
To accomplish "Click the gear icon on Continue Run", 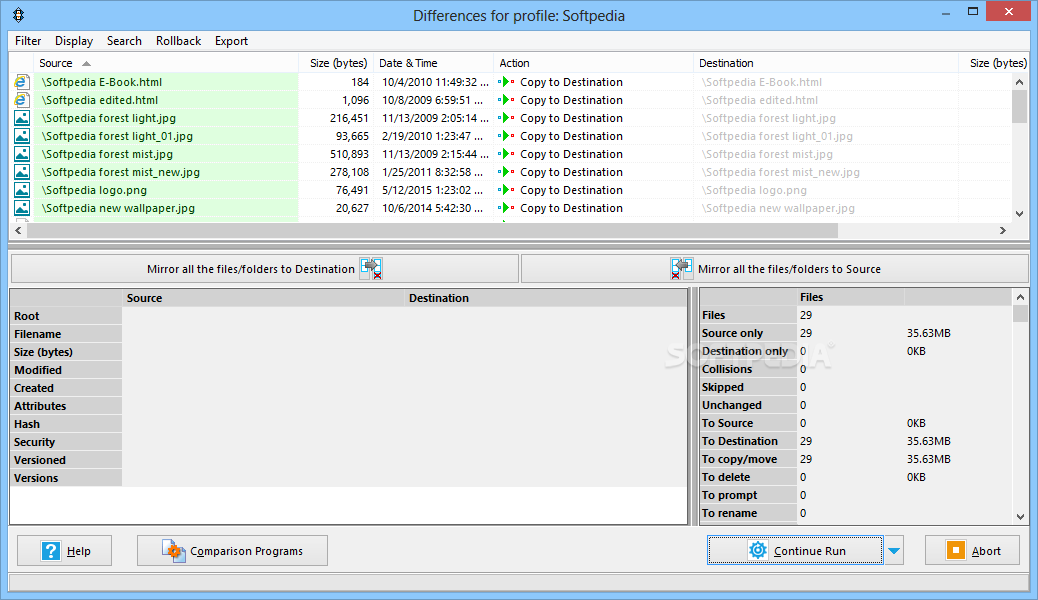I will [757, 550].
